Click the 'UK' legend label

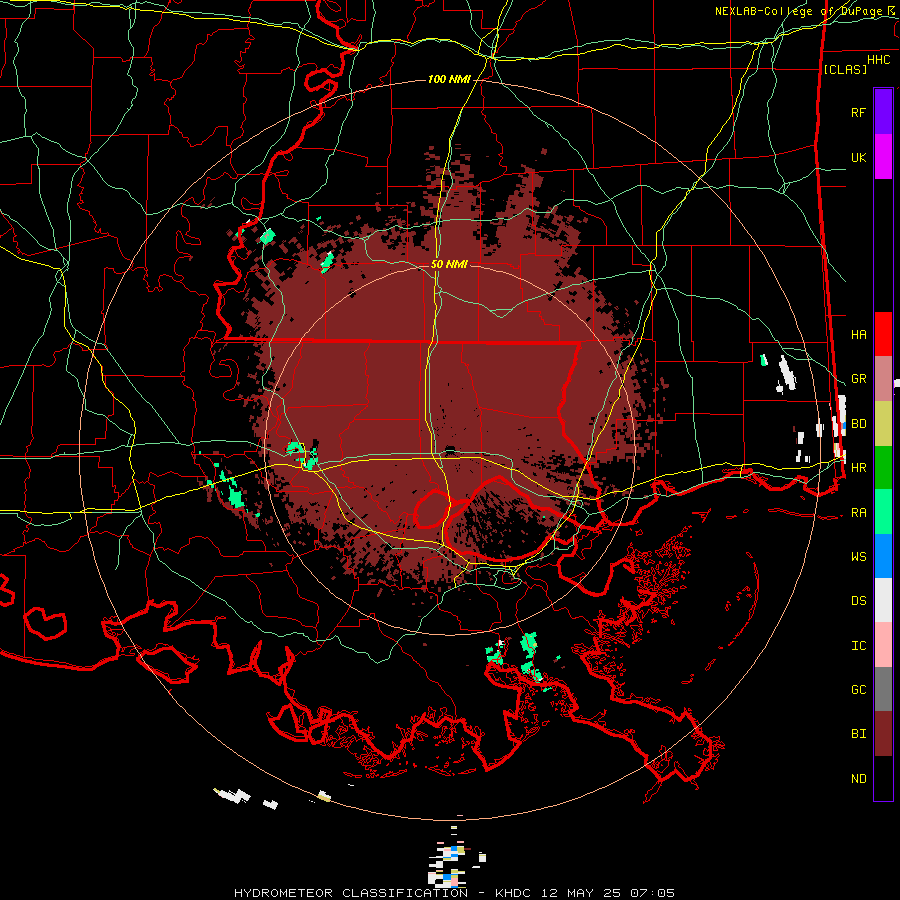(x=858, y=157)
